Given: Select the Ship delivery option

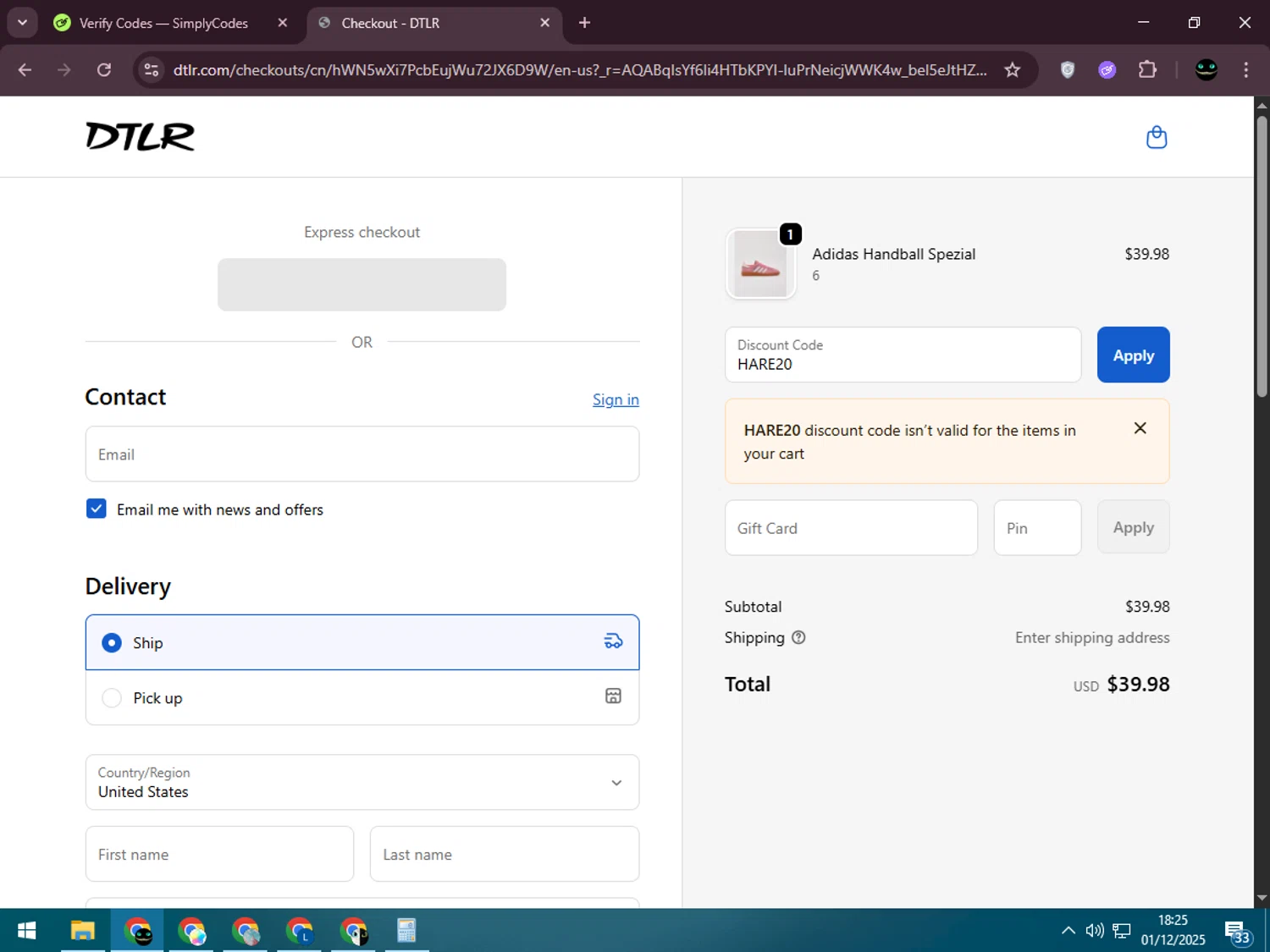Looking at the screenshot, I should coord(362,642).
